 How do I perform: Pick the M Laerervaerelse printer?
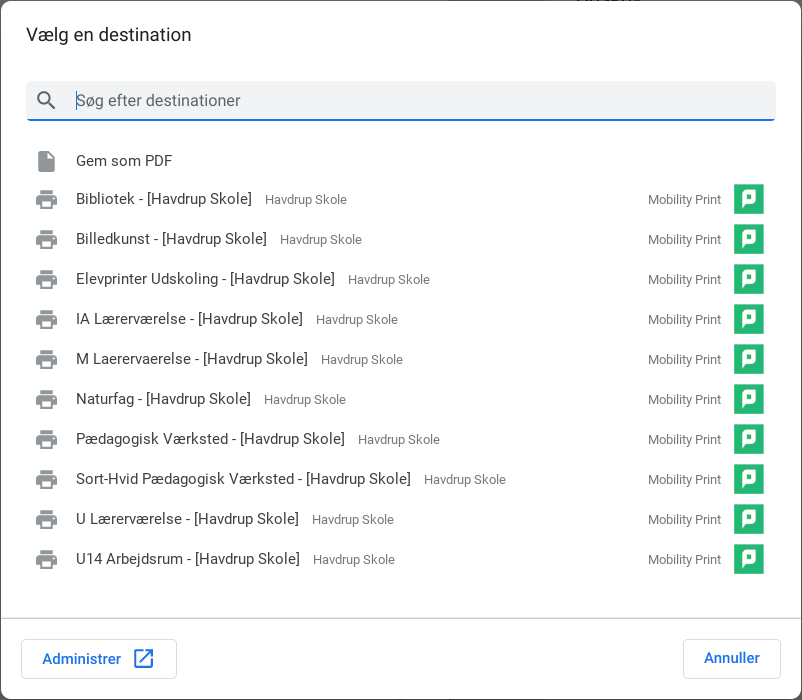click(192, 359)
